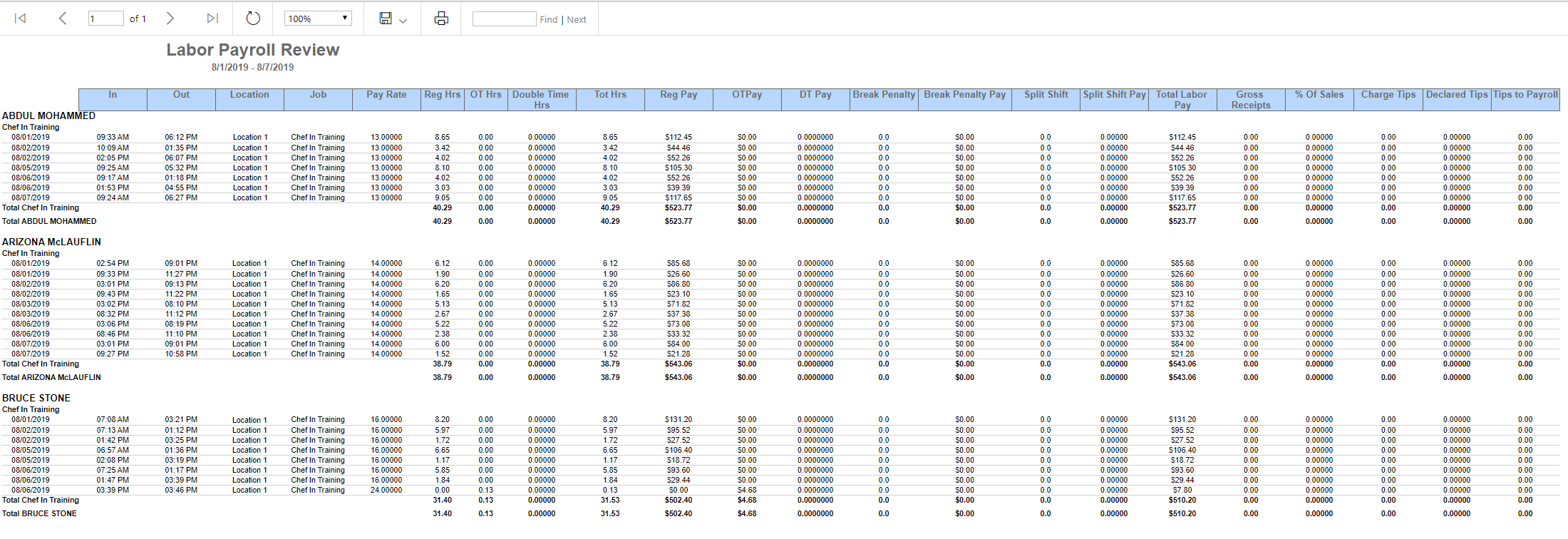Click the Next search result link
The width and height of the screenshot is (1568, 539).
577,19
